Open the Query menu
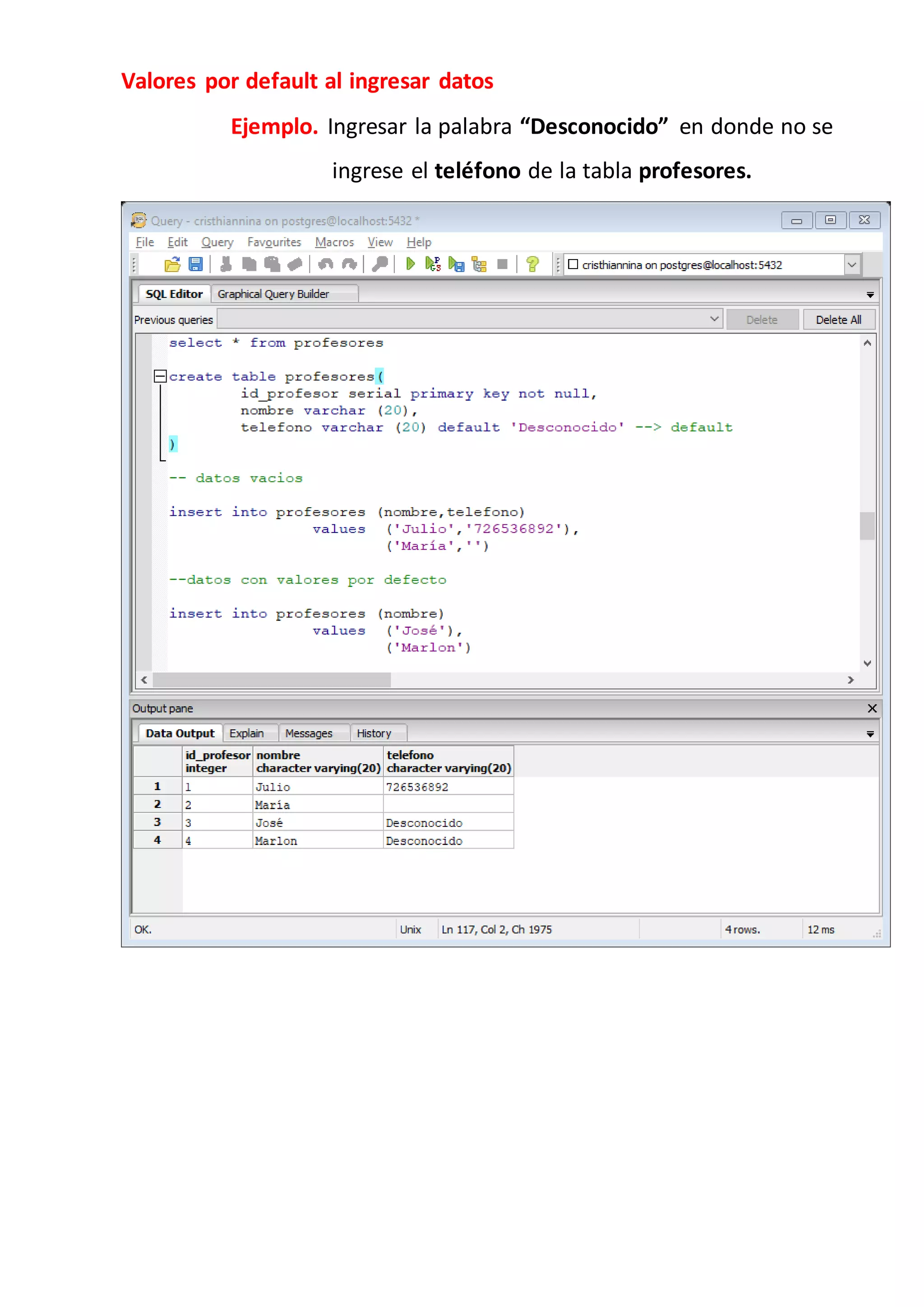The width and height of the screenshot is (924, 1307). 217,242
